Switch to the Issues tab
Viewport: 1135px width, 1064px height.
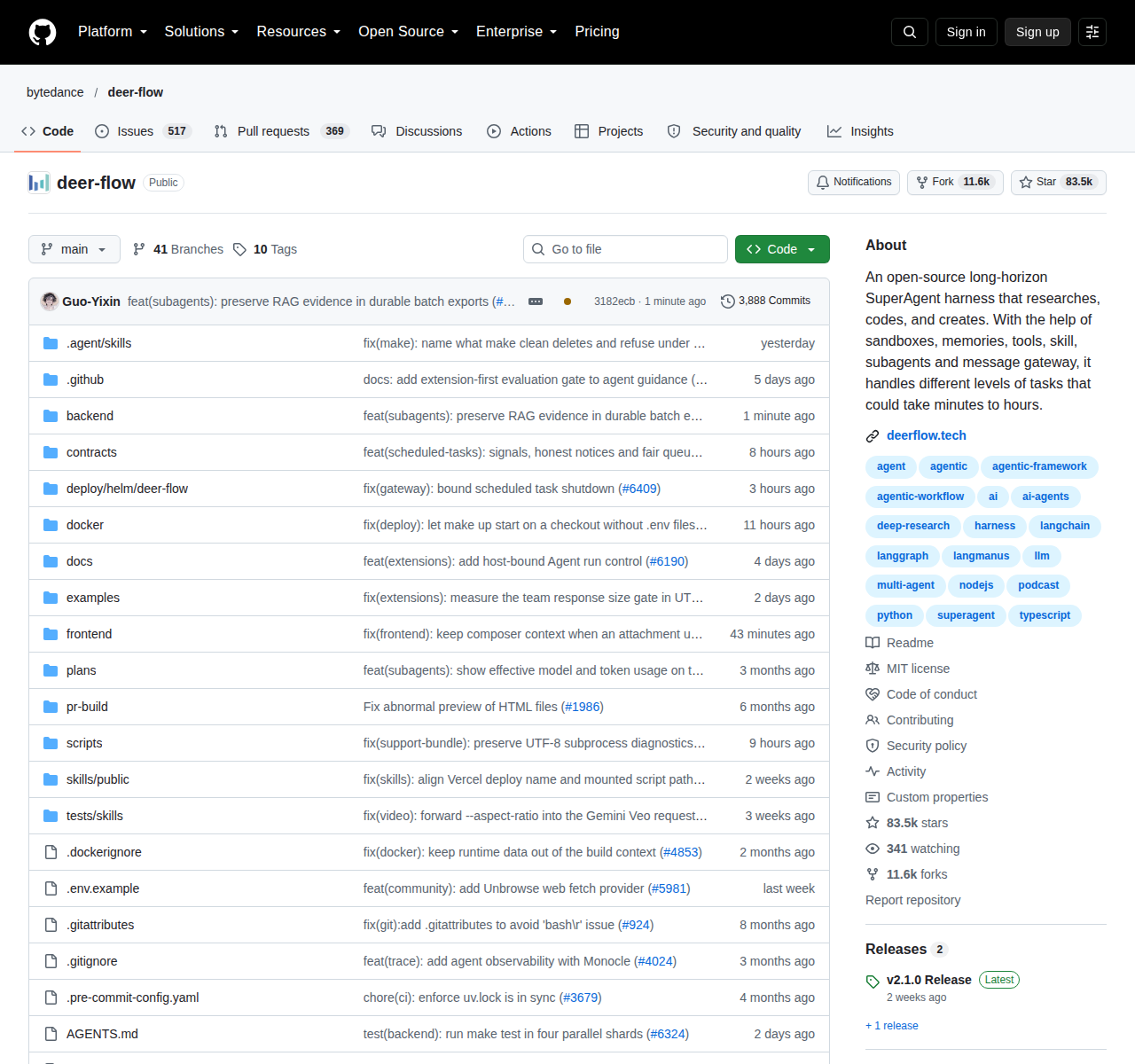[x=143, y=131]
